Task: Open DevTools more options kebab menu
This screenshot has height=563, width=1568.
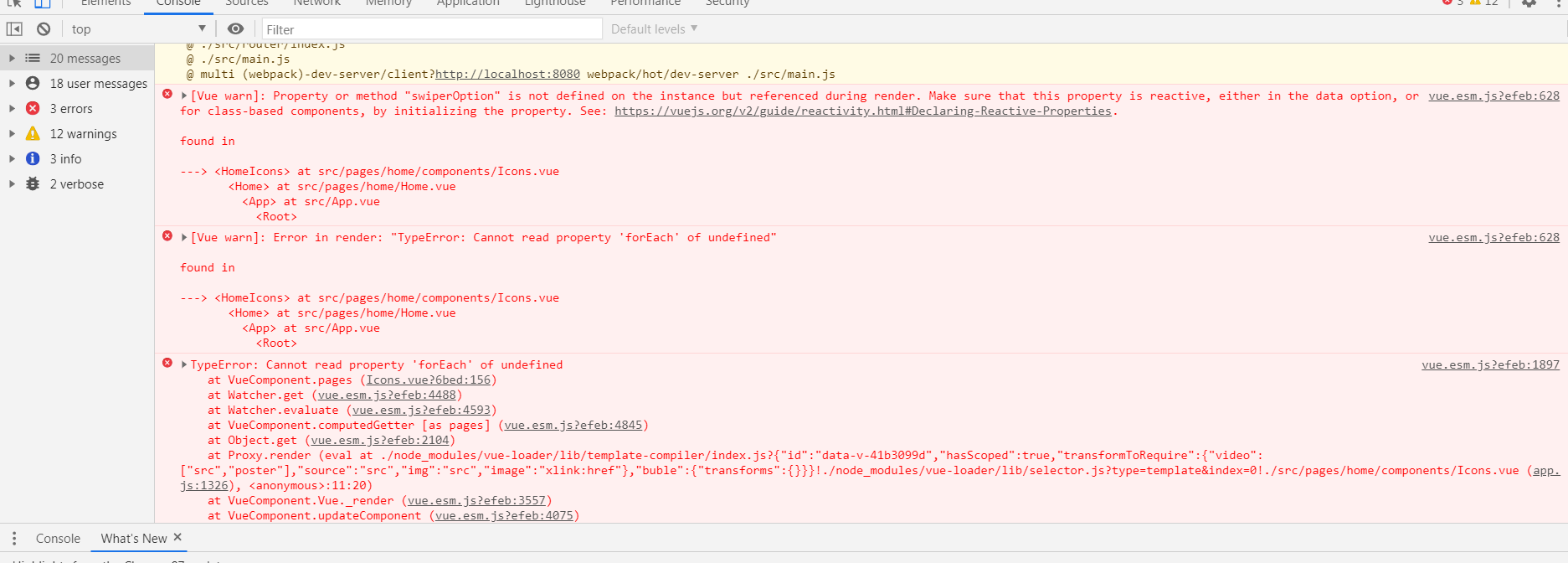Action: pyautogui.click(x=1558, y=3)
